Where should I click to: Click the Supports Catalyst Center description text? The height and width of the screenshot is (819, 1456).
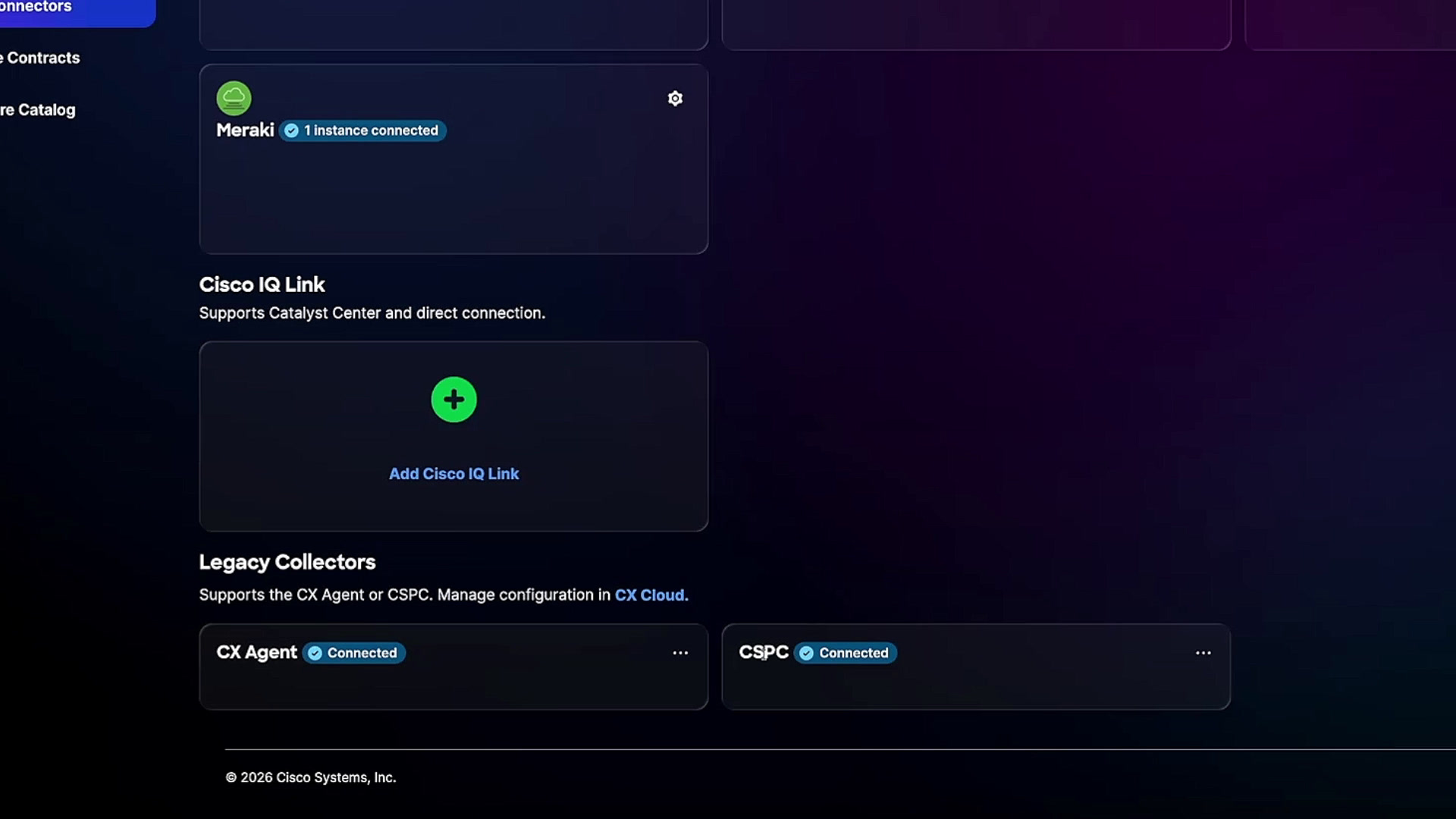point(372,313)
